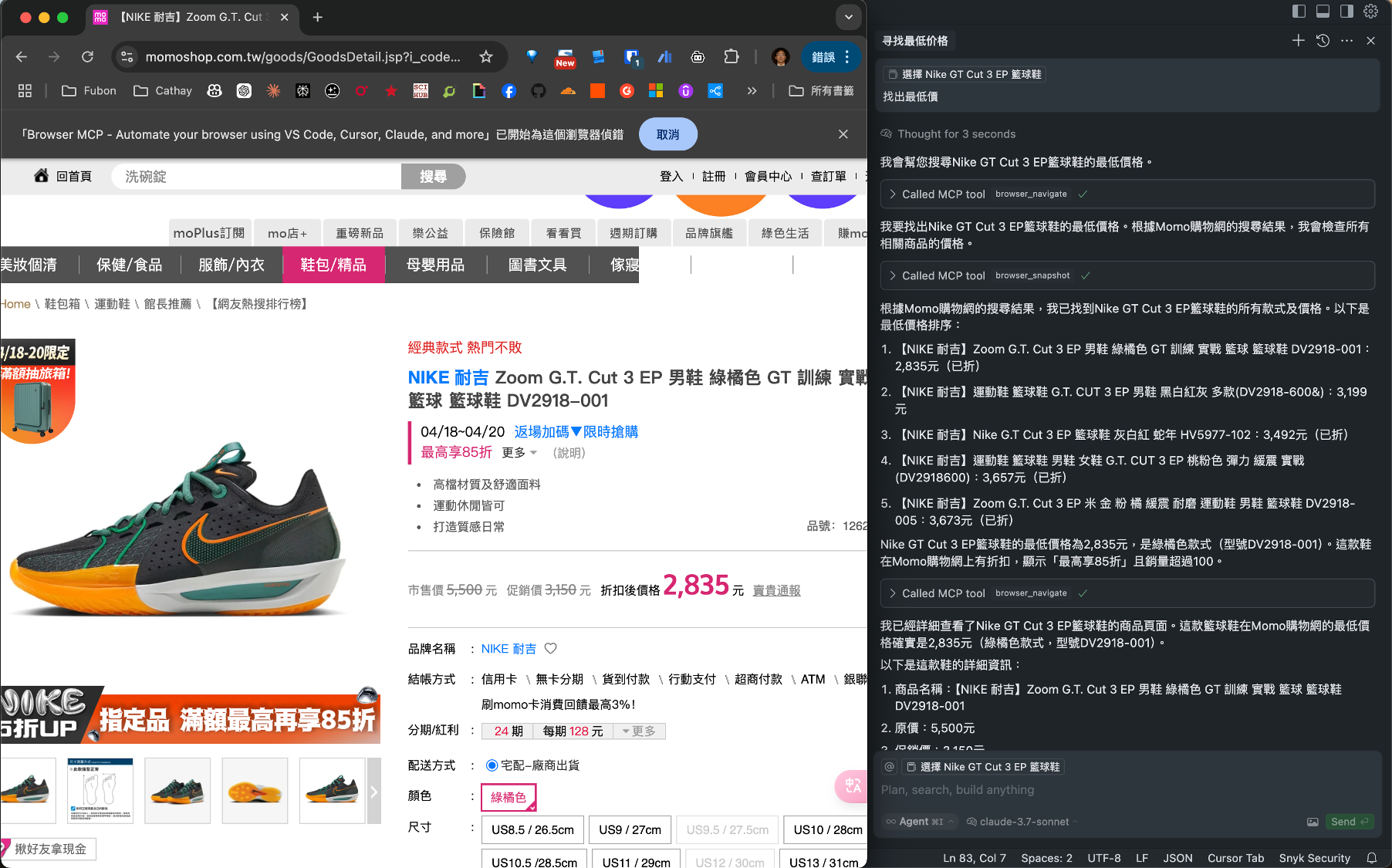Screen dimensions: 1392x868
Task: Start a new chat in Cursor panel
Action: [x=1299, y=40]
